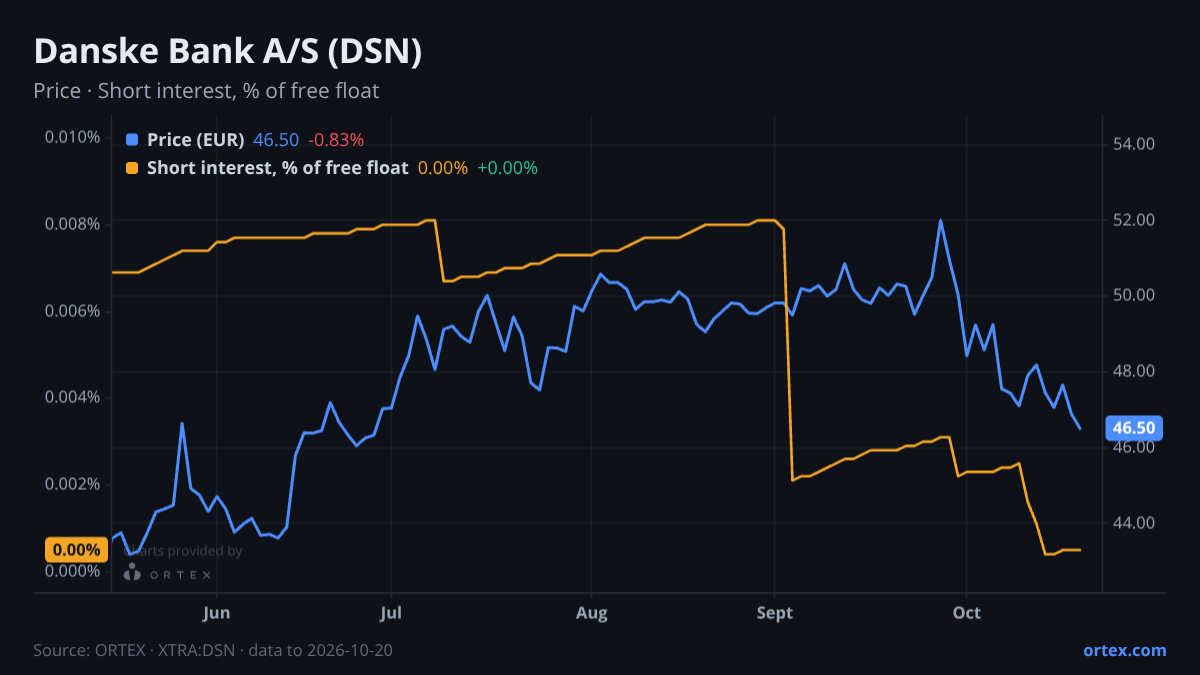Click the blue Price (EUR) legend marker

click(132, 140)
